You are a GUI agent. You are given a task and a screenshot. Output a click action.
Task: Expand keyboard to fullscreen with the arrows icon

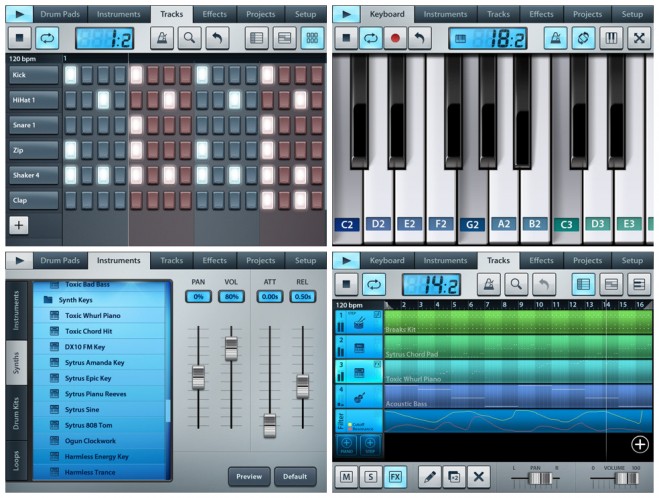(639, 38)
